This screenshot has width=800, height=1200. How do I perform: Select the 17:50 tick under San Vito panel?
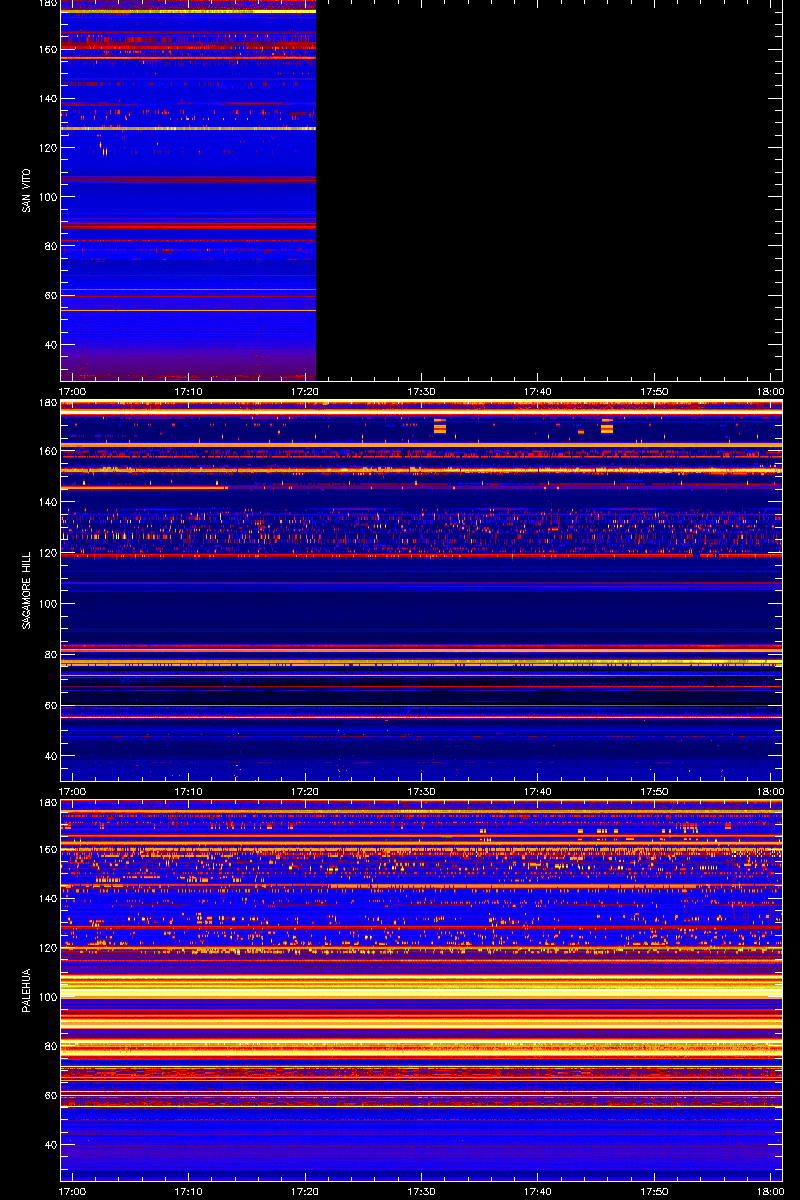(654, 392)
